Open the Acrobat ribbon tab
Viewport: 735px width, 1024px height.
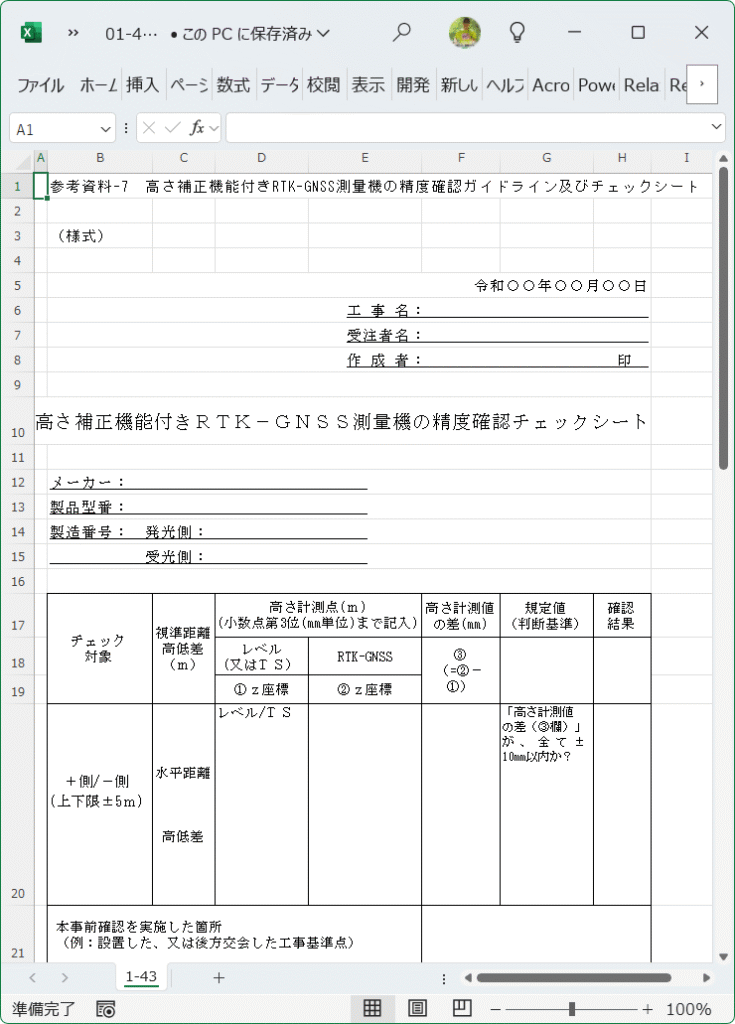(551, 85)
